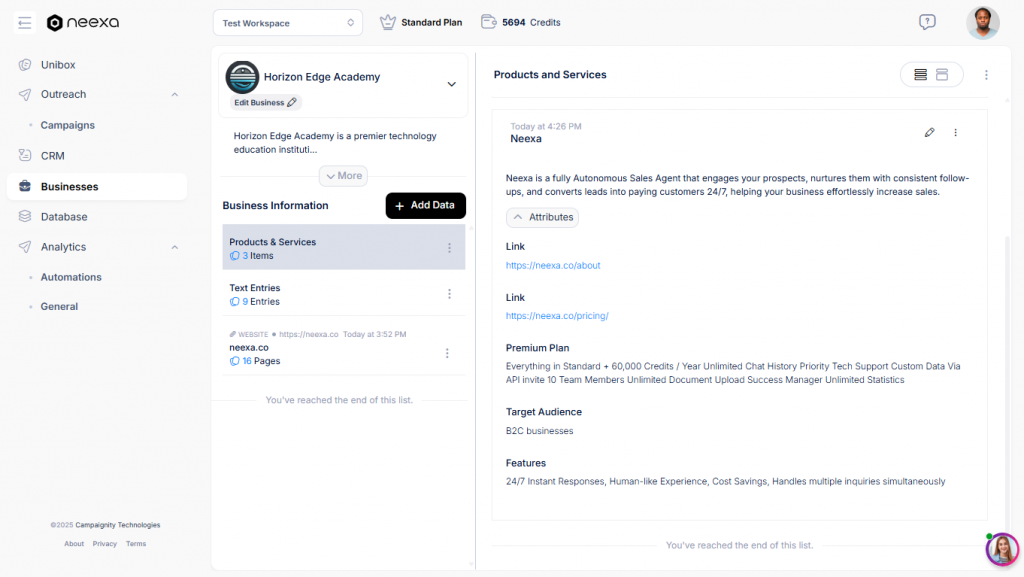Click the pencil edit icon for Neexa

[x=929, y=132]
